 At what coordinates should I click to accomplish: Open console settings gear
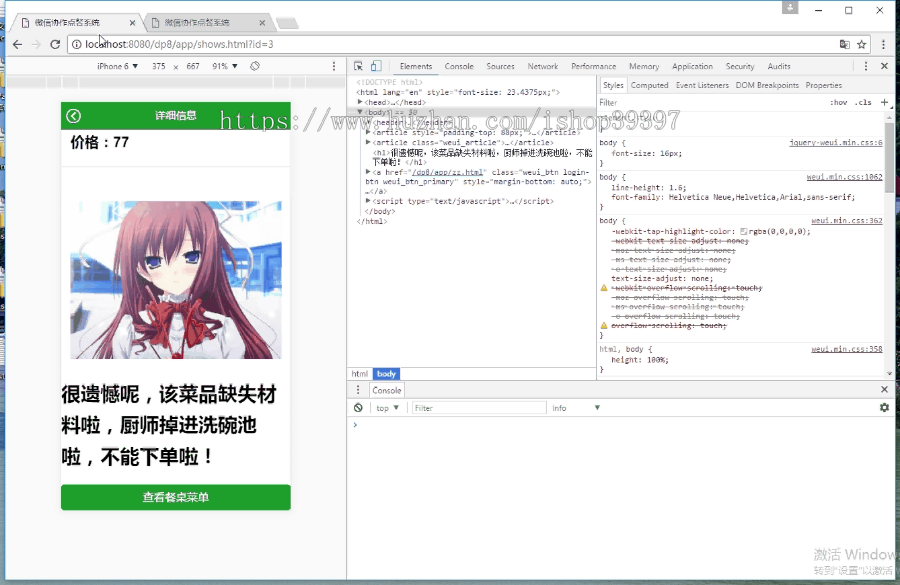pos(885,407)
